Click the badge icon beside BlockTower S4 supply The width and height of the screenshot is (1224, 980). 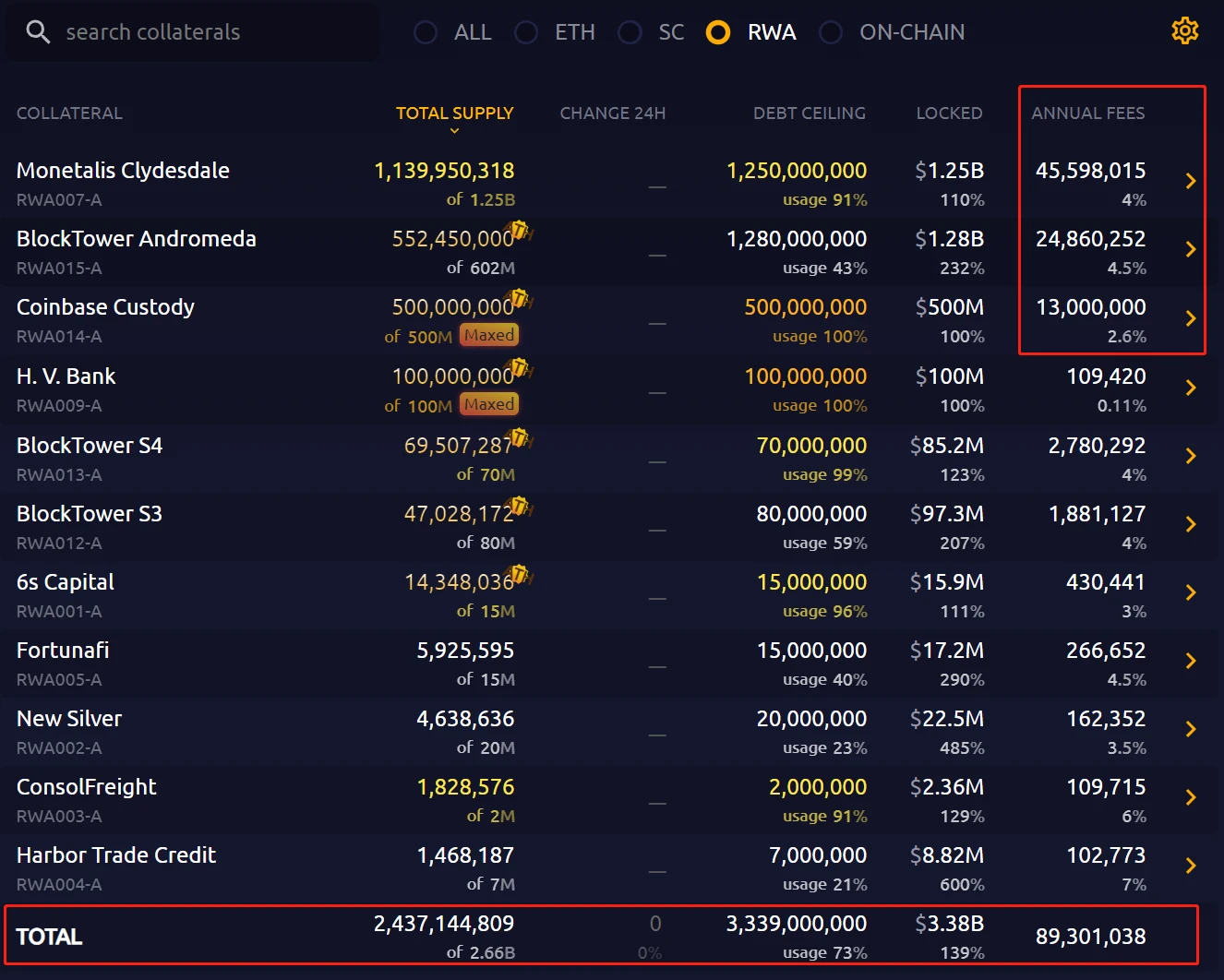point(520,437)
